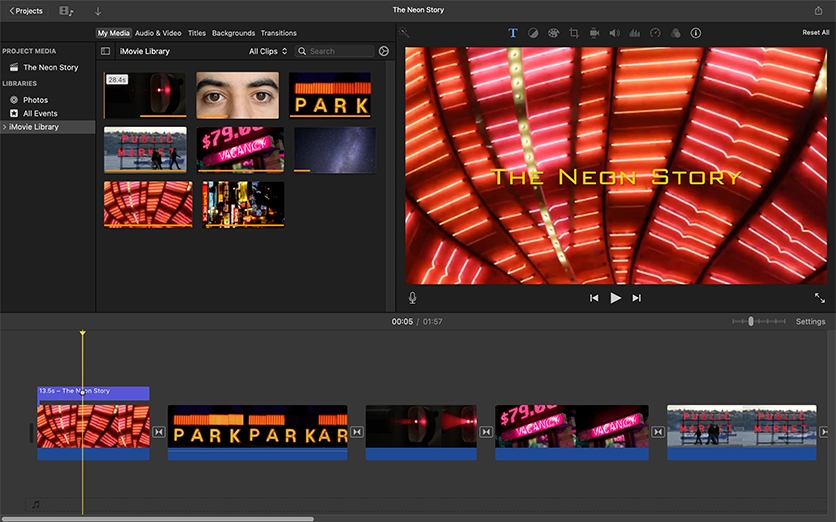The image size is (836, 522).
Task: Open the Color Correction palette tool
Action: click(x=553, y=33)
